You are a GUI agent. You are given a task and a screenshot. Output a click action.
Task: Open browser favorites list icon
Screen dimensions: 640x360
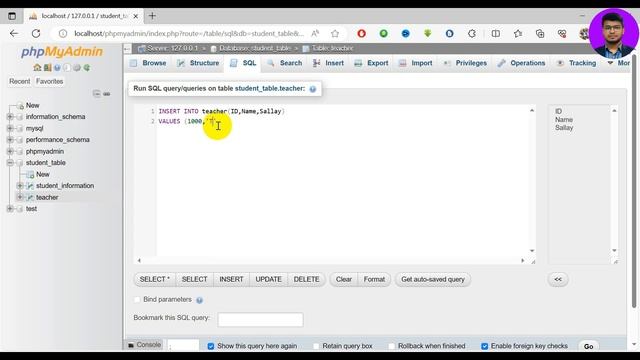pos(518,33)
